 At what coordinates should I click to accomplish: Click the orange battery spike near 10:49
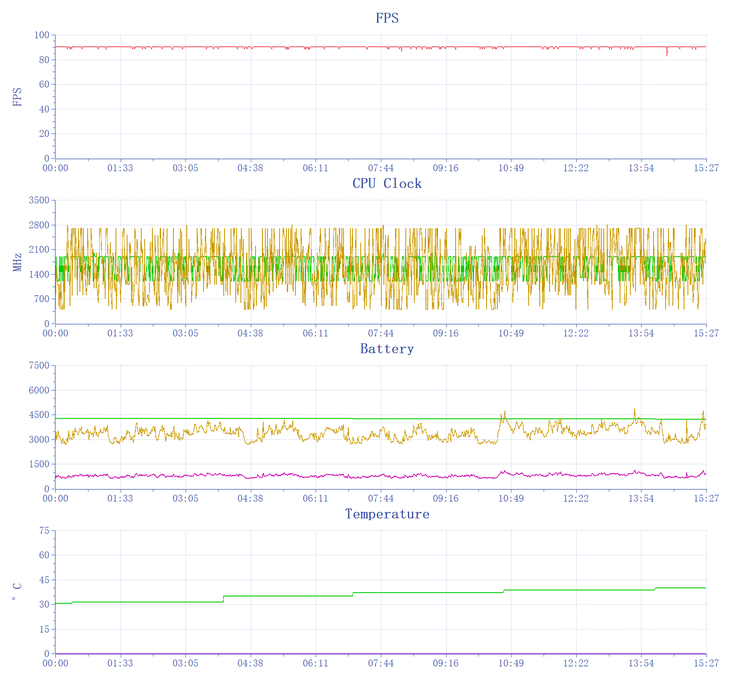coord(504,413)
